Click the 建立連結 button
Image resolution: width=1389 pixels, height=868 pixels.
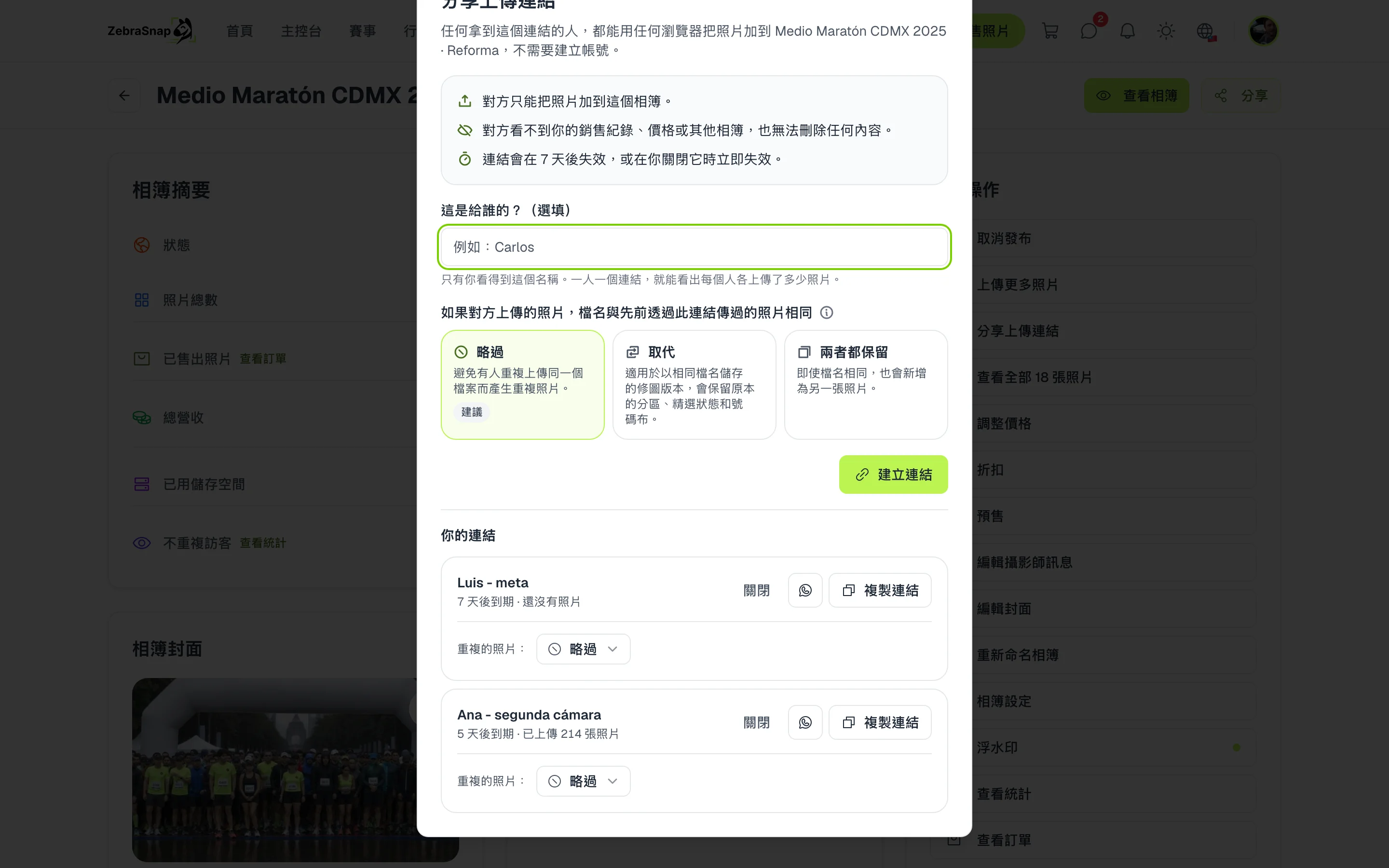click(x=893, y=474)
